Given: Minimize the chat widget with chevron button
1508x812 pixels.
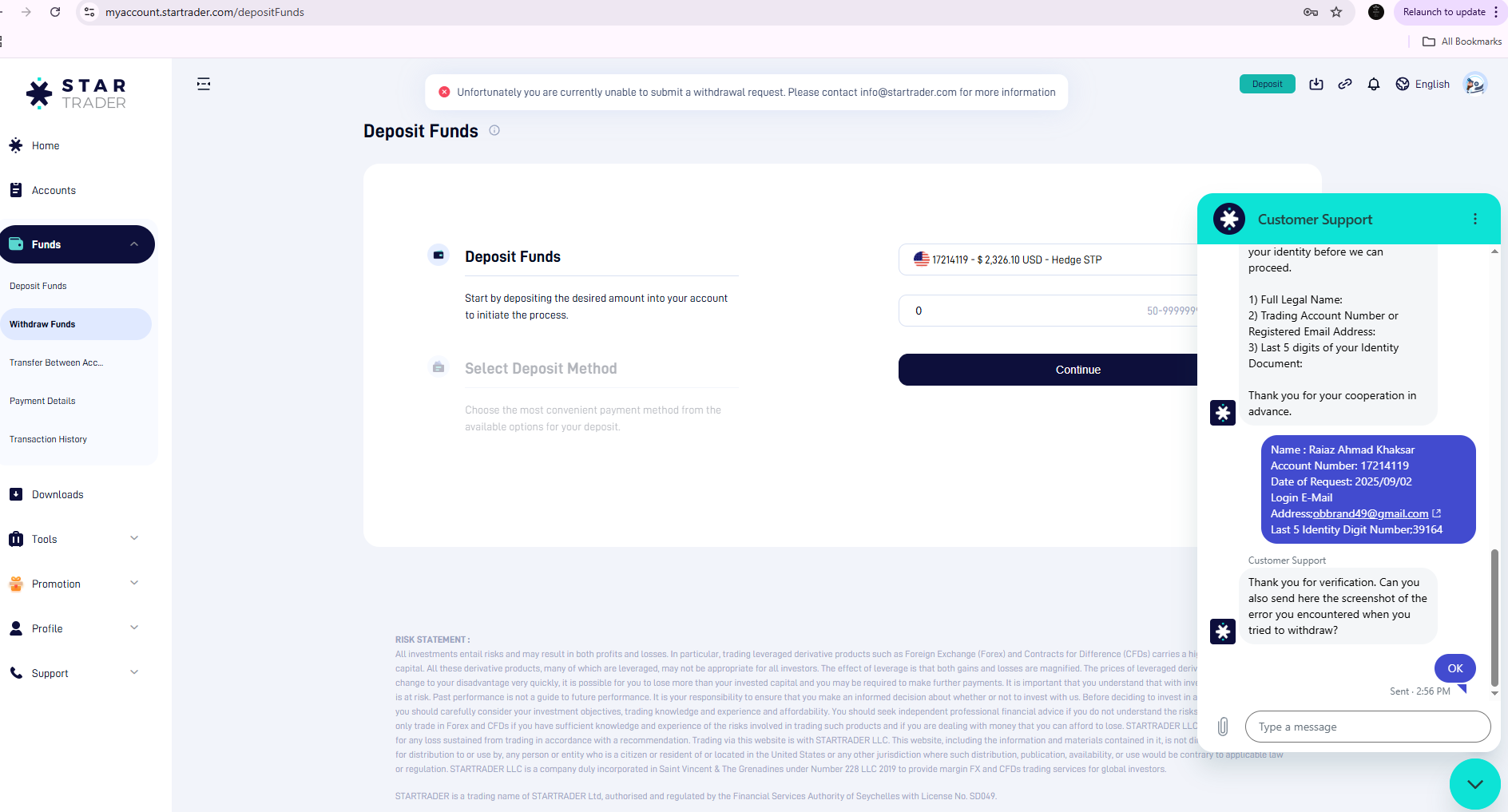Looking at the screenshot, I should (x=1474, y=784).
